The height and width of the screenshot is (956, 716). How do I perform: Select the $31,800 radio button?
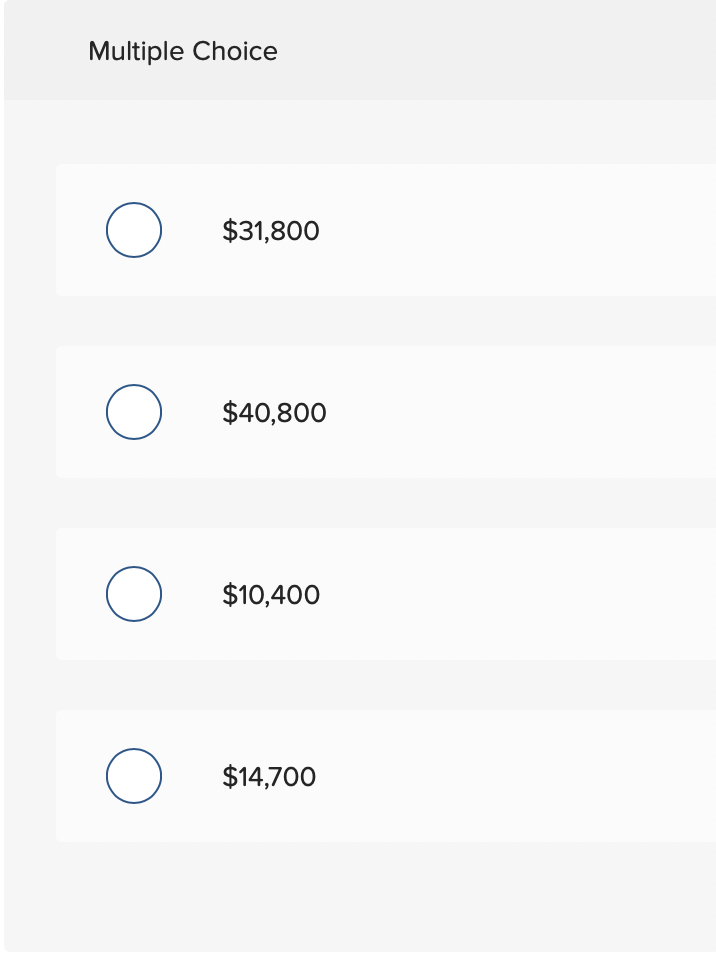tap(134, 230)
